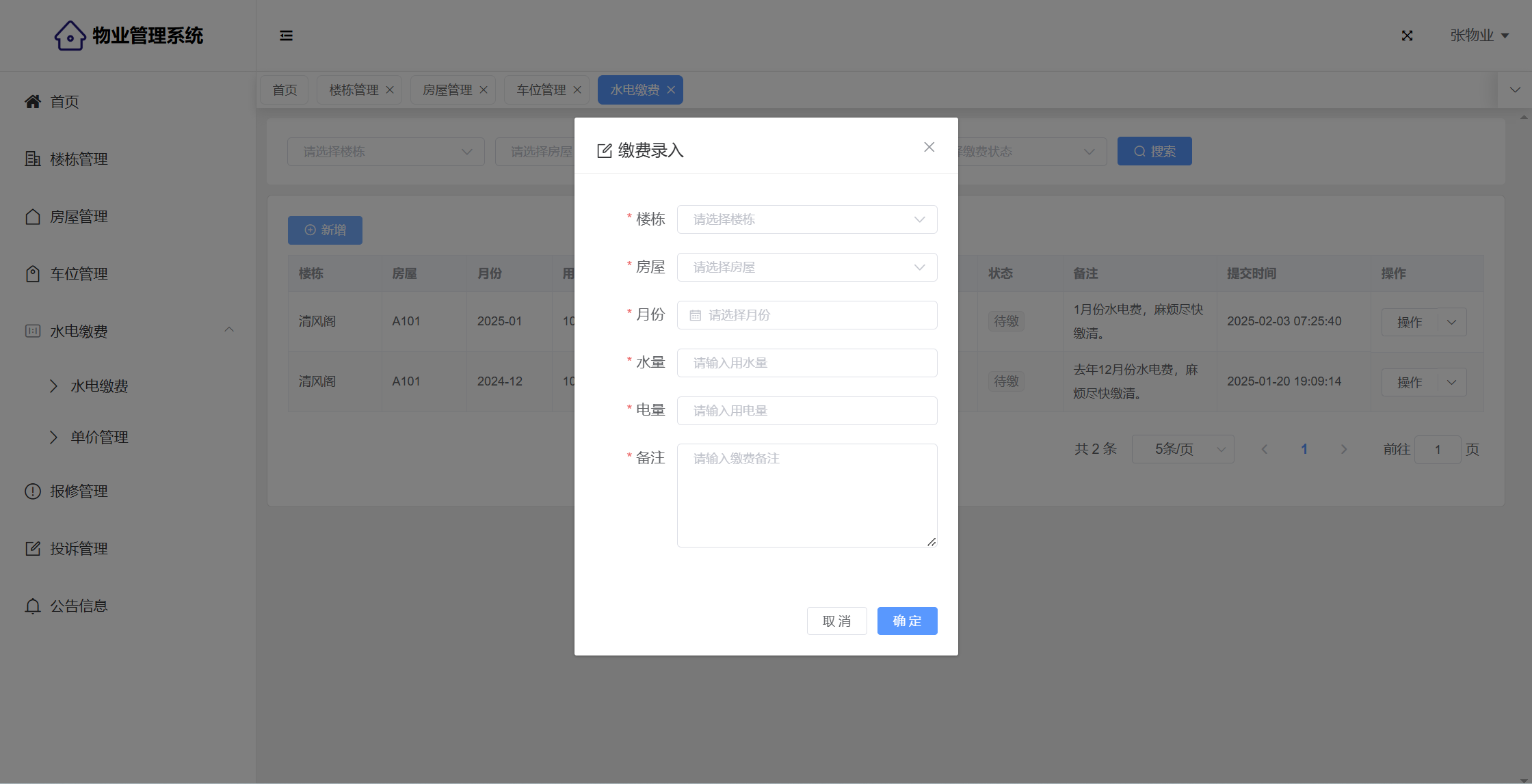
Task: Click the 确定 confirm button
Action: coord(907,621)
